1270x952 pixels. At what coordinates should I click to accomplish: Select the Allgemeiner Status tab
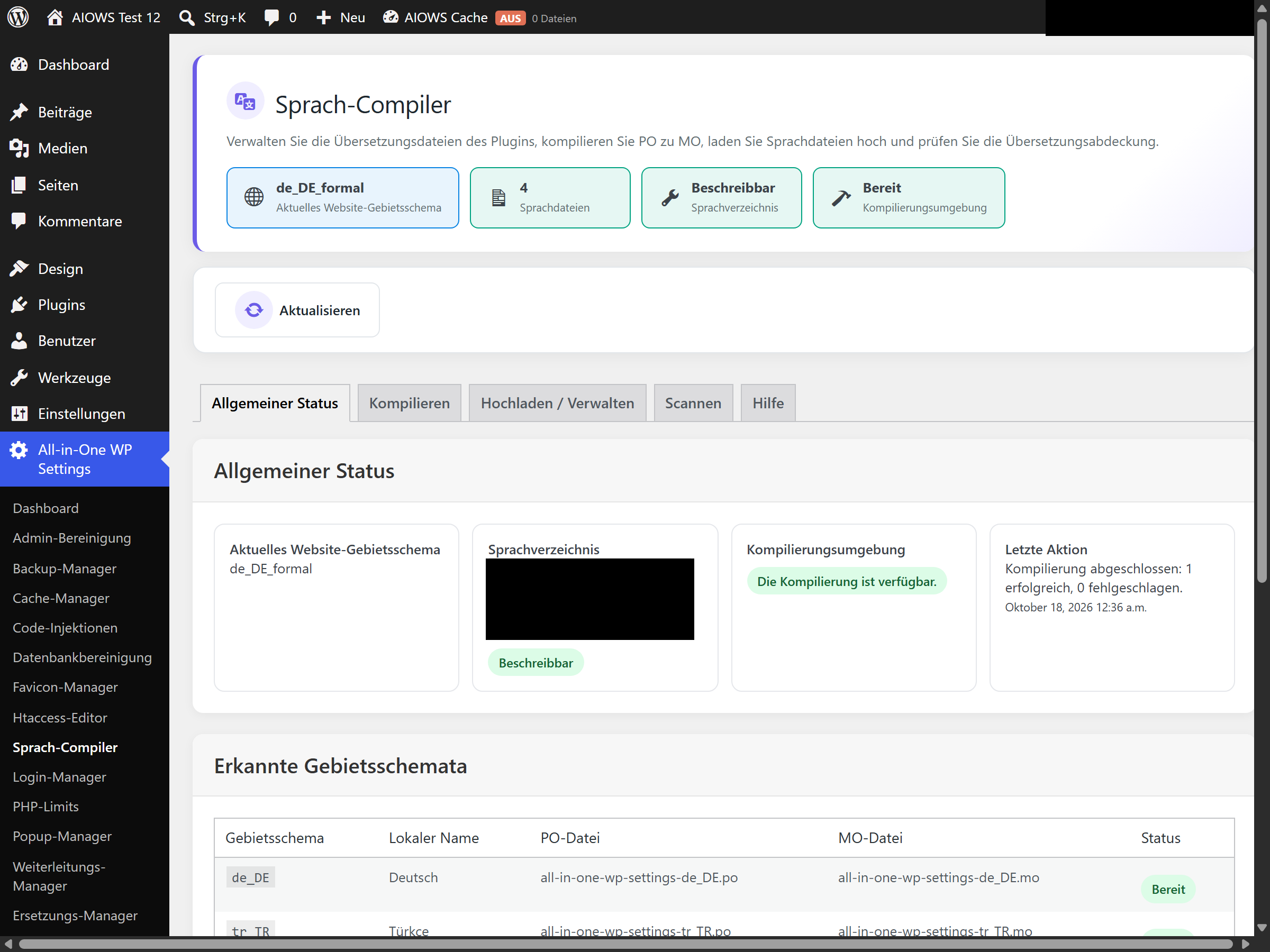point(275,404)
